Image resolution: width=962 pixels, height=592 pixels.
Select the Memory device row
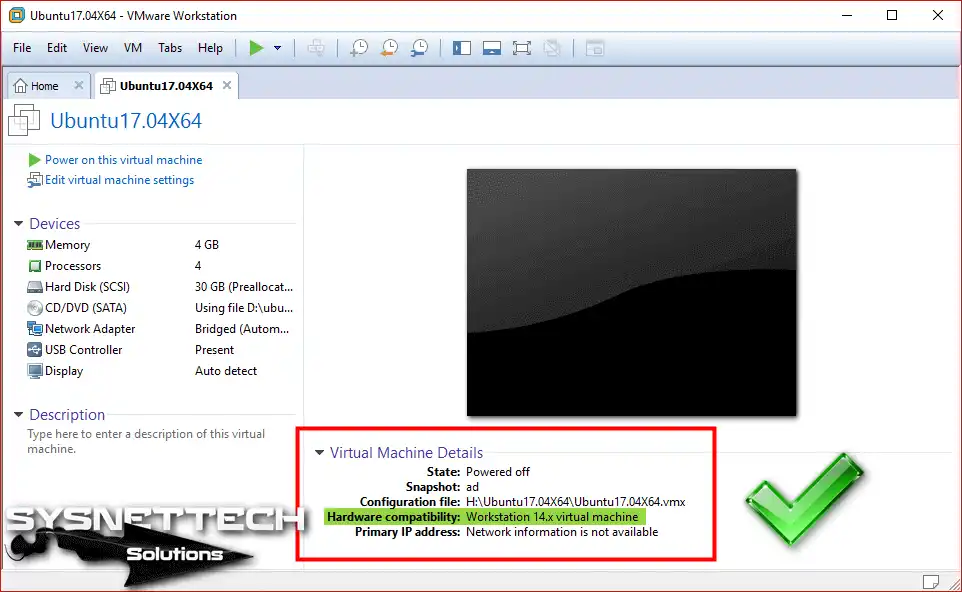click(x=161, y=245)
